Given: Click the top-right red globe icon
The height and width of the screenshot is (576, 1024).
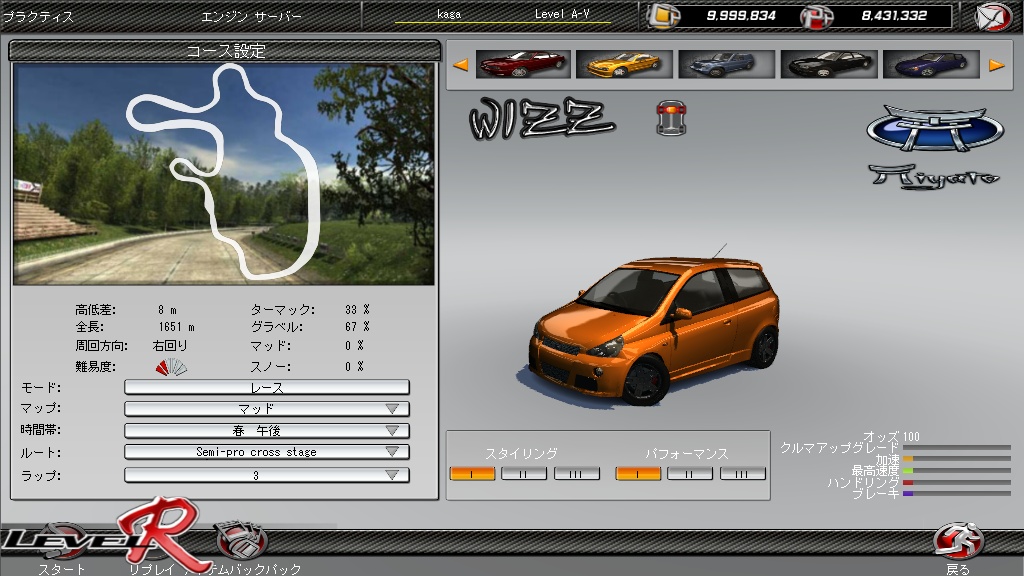Looking at the screenshot, I should pos(993,16).
